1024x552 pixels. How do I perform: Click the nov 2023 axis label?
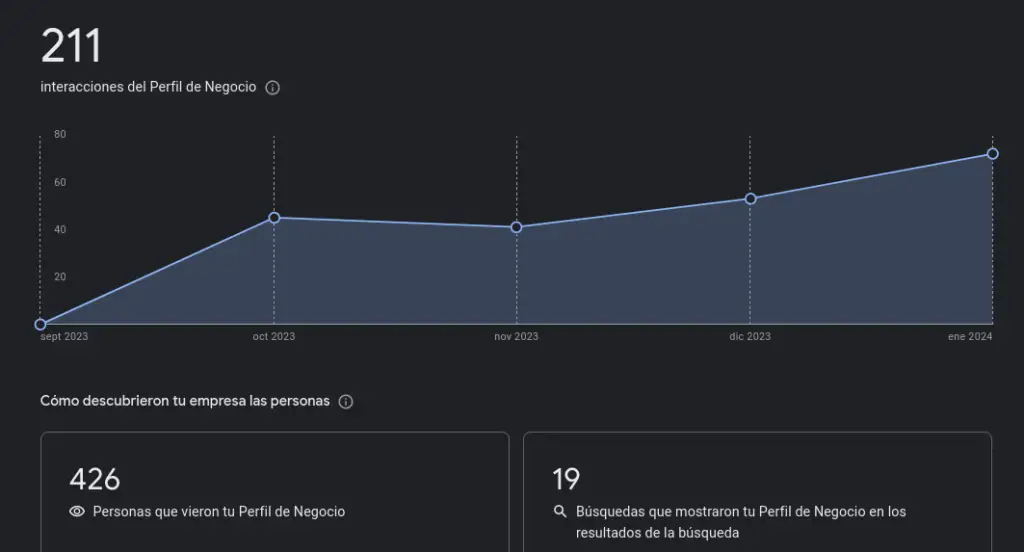coord(517,336)
